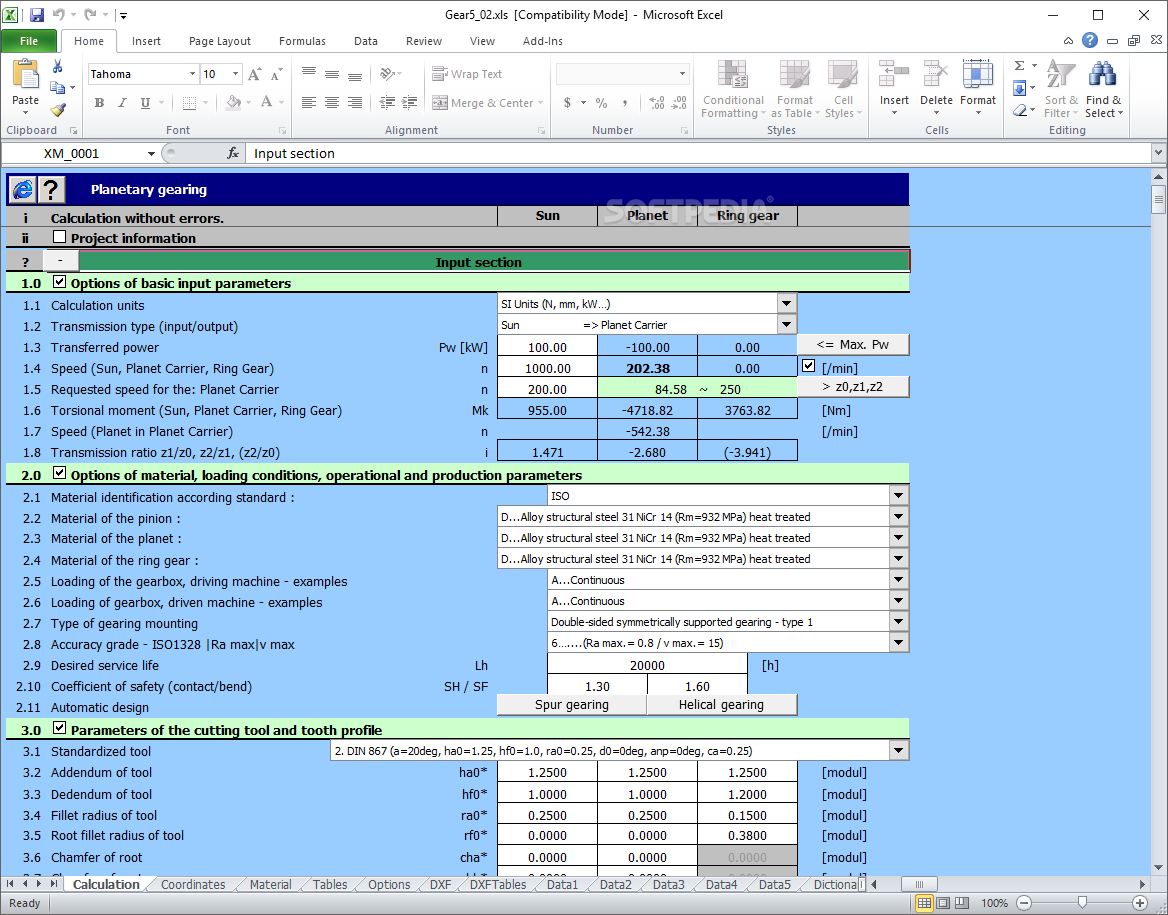Click the Insert cells icon
Image resolution: width=1168 pixels, height=915 pixels.
tap(894, 75)
